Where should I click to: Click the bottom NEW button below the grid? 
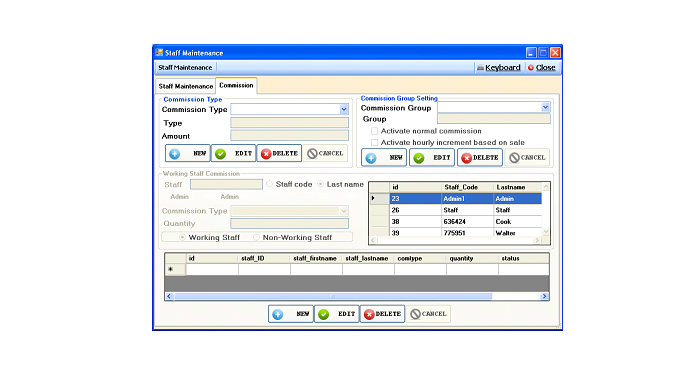coord(291,314)
